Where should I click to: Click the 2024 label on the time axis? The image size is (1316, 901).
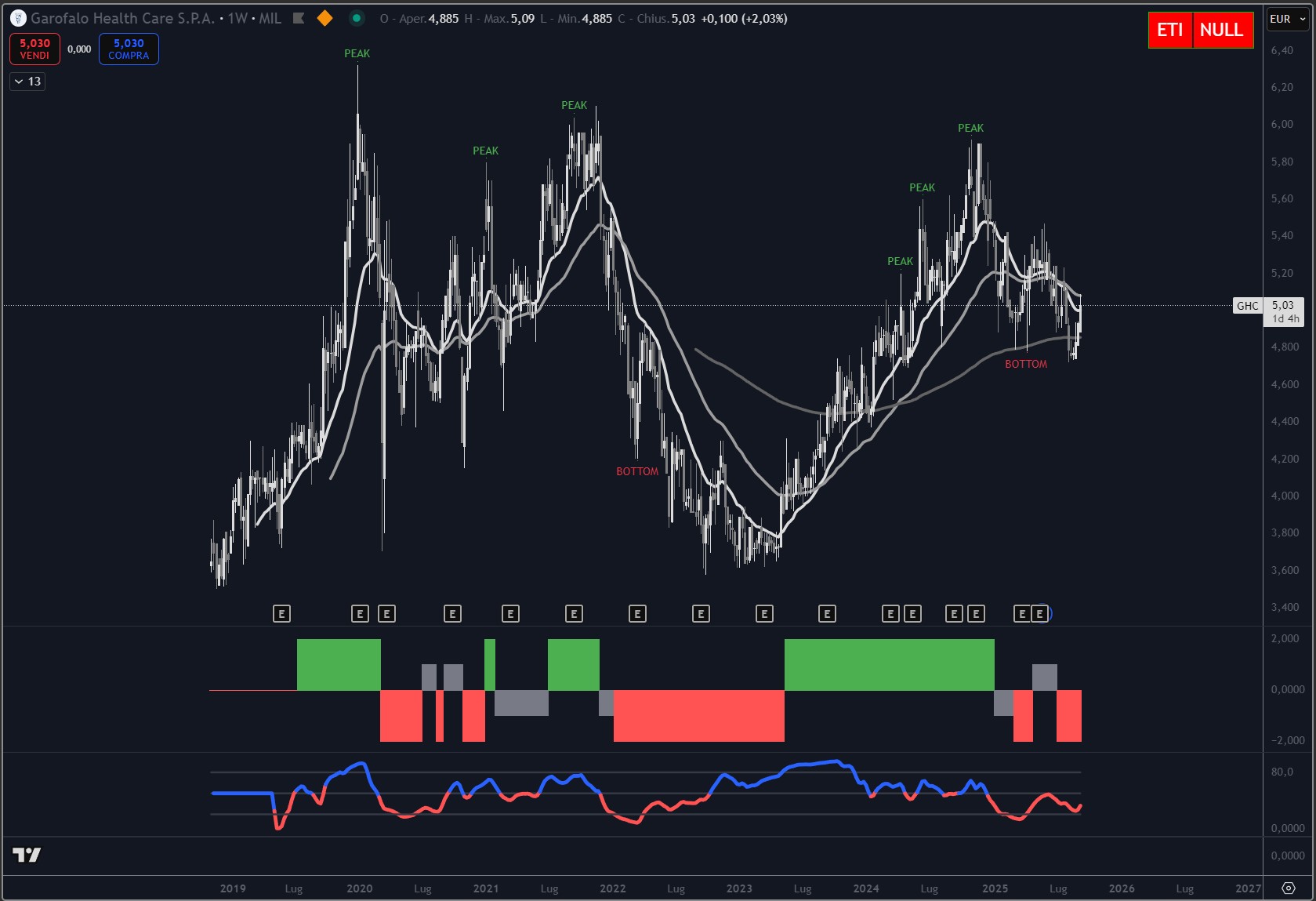tap(865, 888)
